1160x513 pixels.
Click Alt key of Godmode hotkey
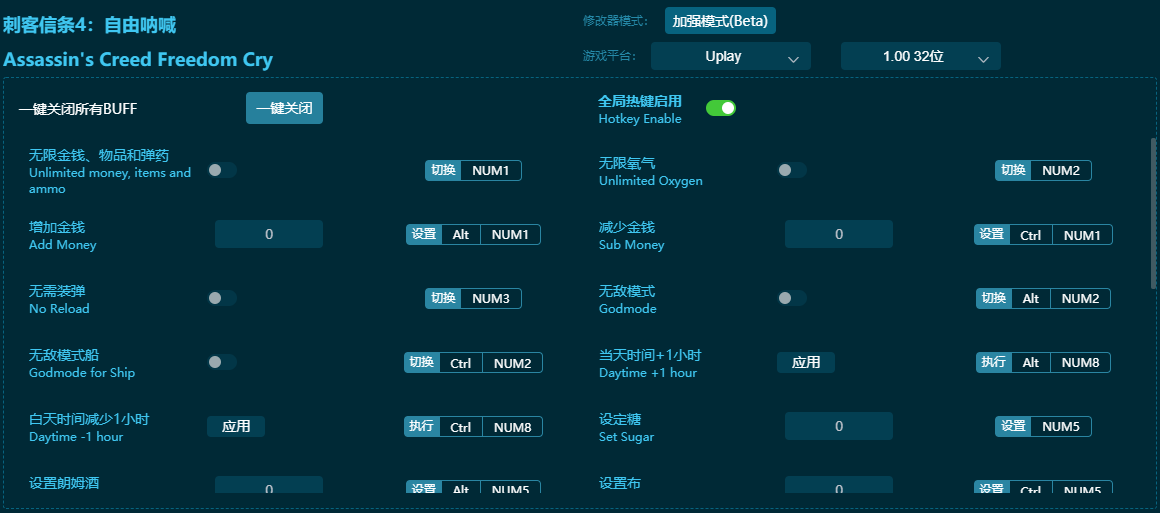1031,298
